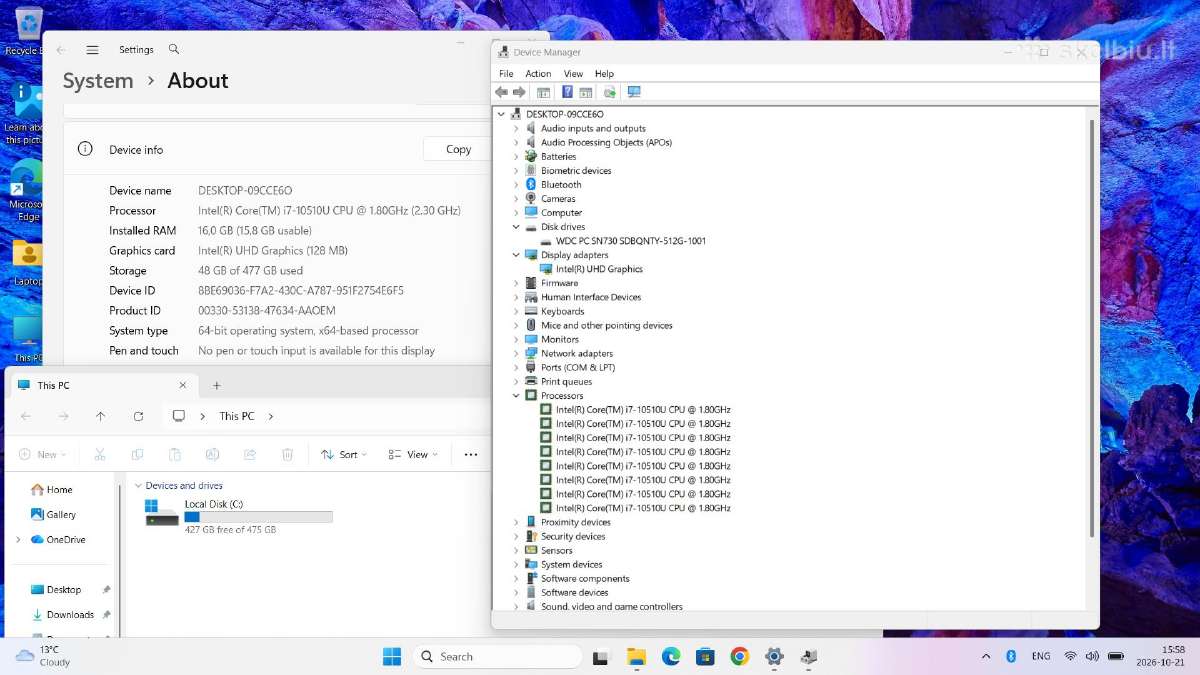1200x675 pixels.
Task: Click Windows Start button
Action: click(392, 656)
